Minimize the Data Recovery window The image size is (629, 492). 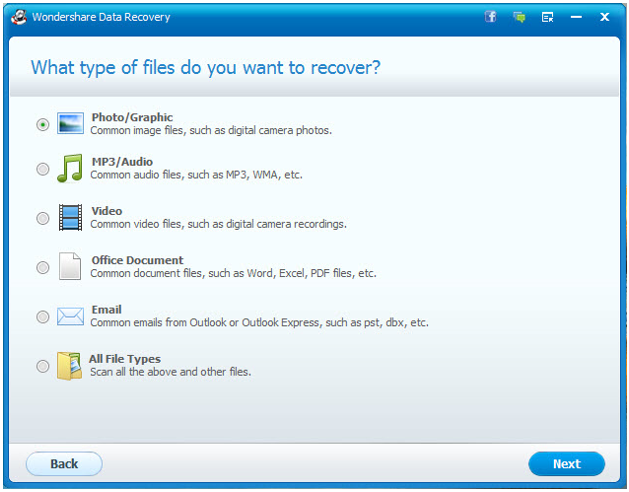pyautogui.click(x=576, y=17)
